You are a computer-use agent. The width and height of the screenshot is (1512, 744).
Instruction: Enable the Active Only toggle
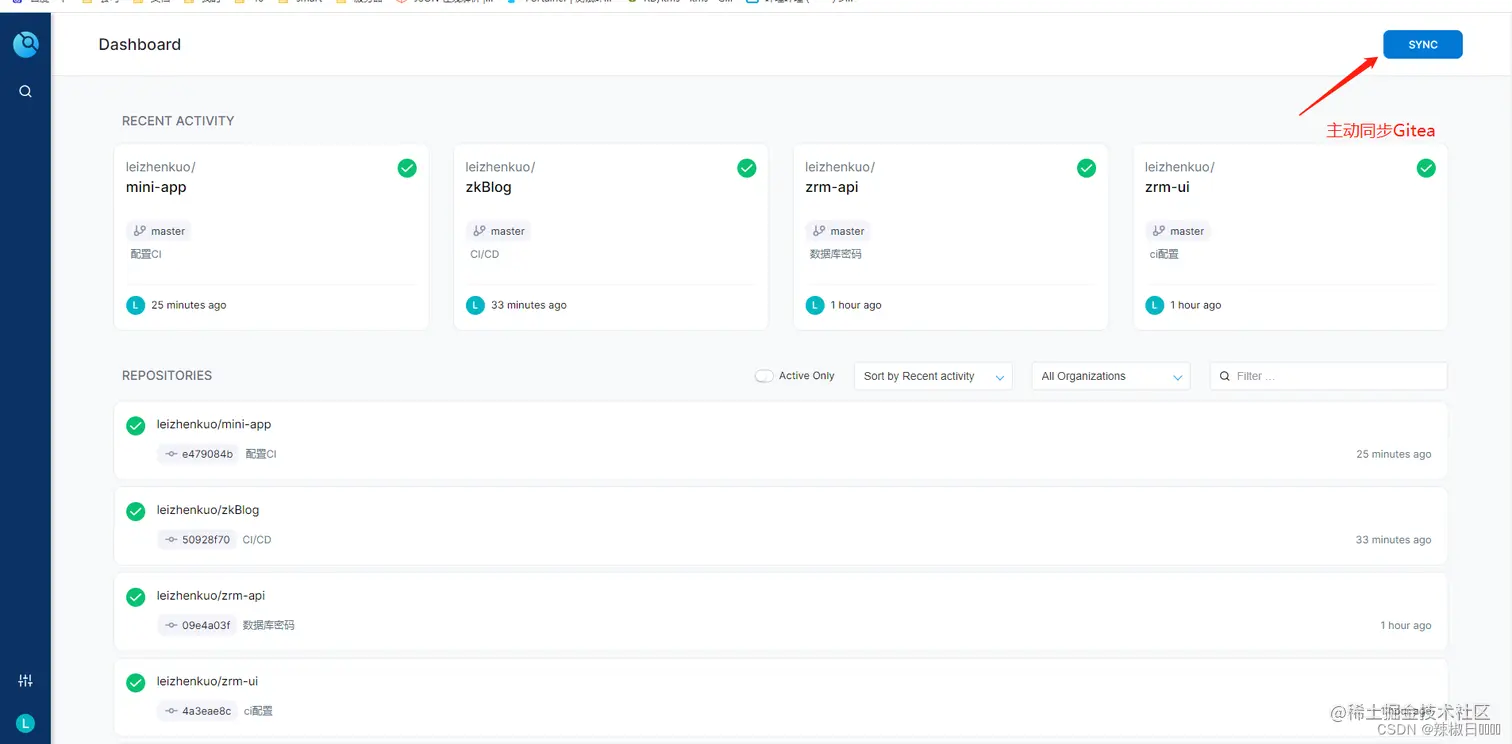coord(764,375)
